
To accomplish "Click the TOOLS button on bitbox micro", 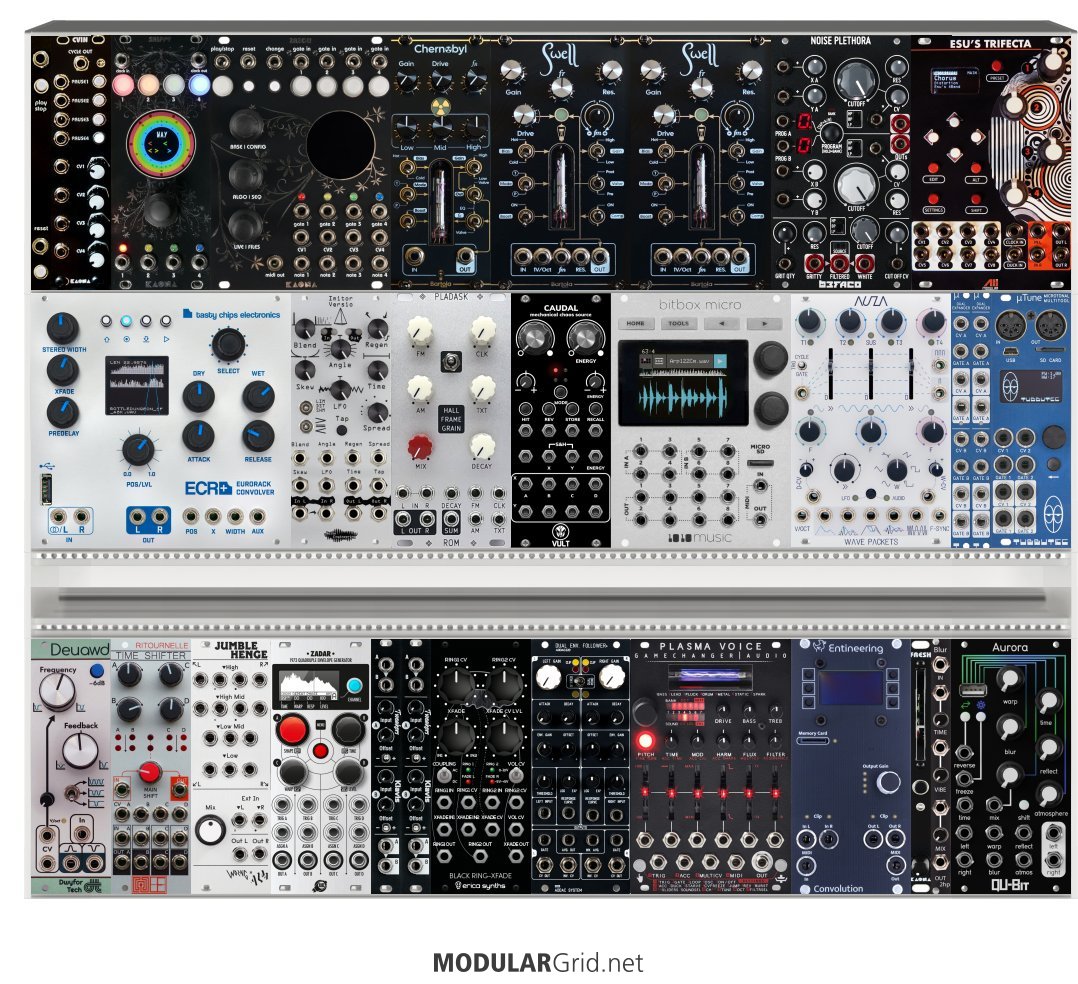I will pyautogui.click(x=679, y=323).
